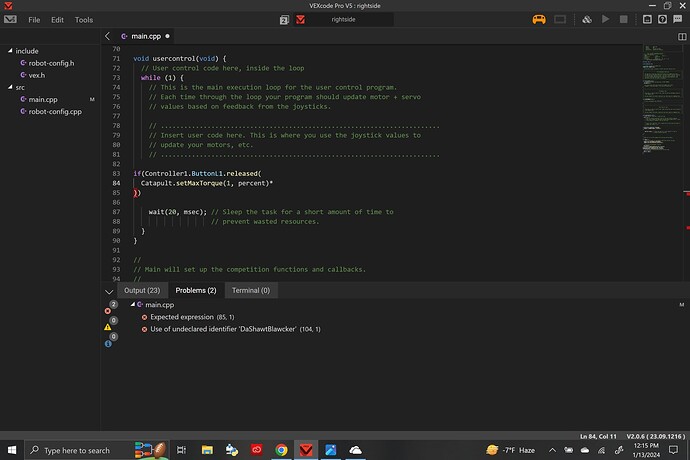Open the notification center icon
Screen dimensions: 690x460
(673, 450)
